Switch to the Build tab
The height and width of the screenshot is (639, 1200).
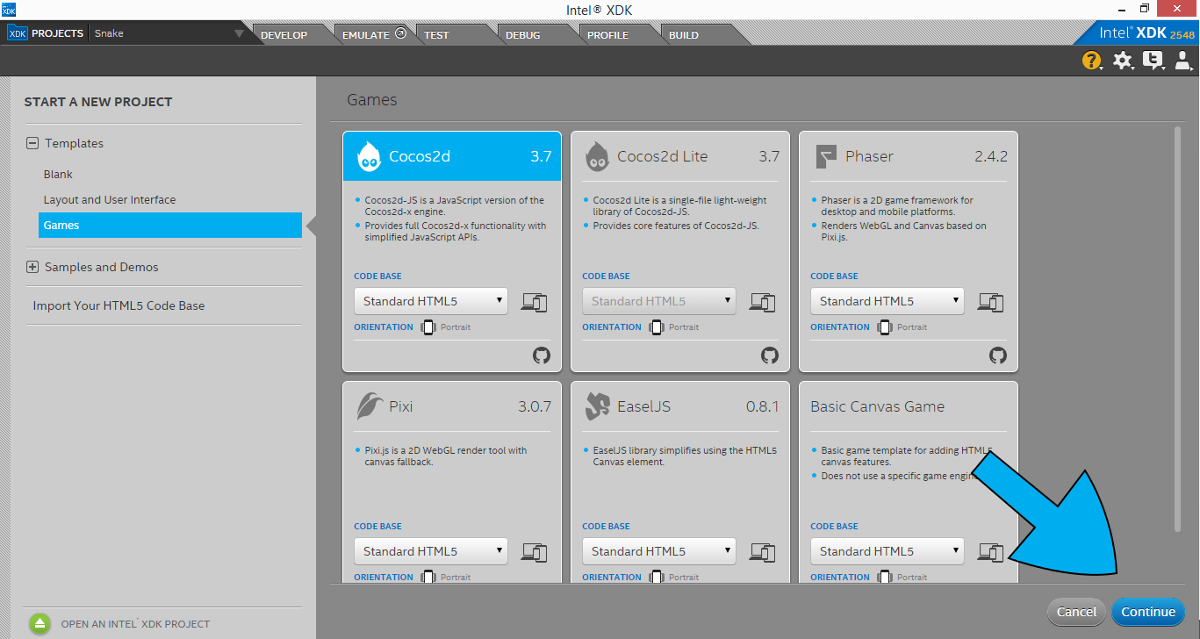[x=684, y=35]
